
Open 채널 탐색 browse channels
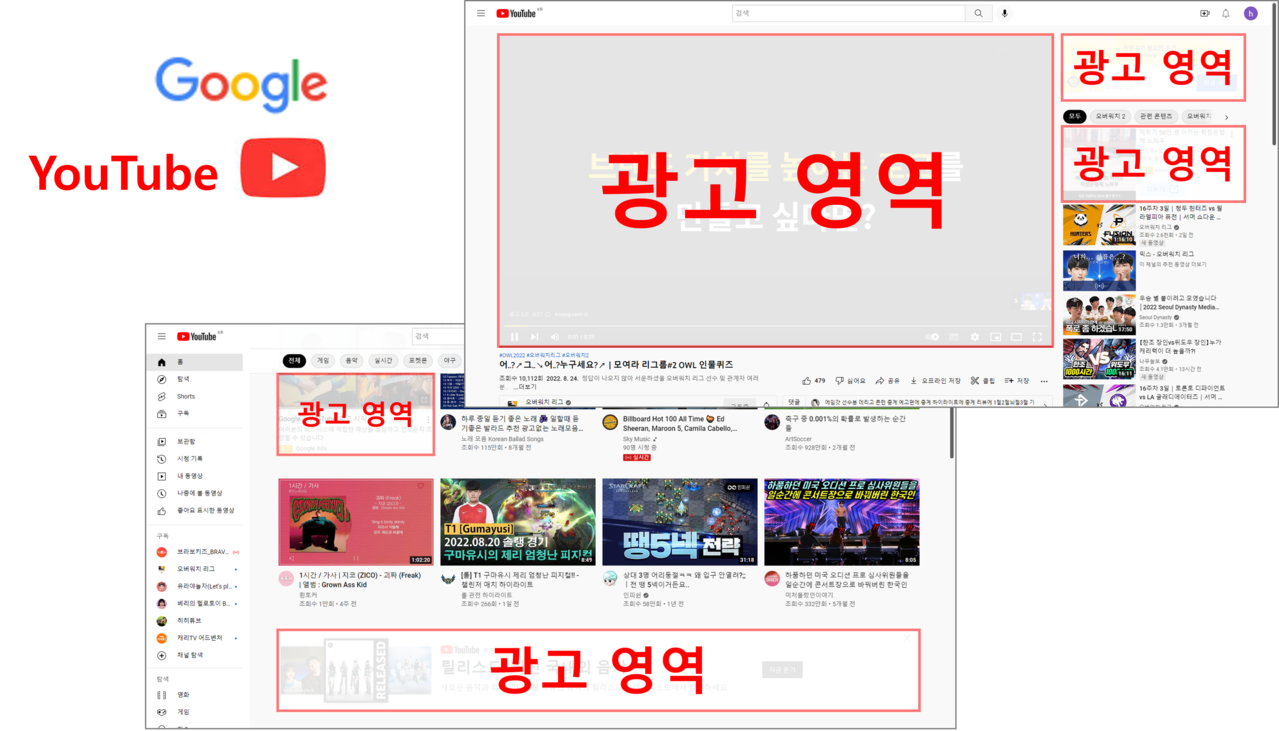point(196,655)
